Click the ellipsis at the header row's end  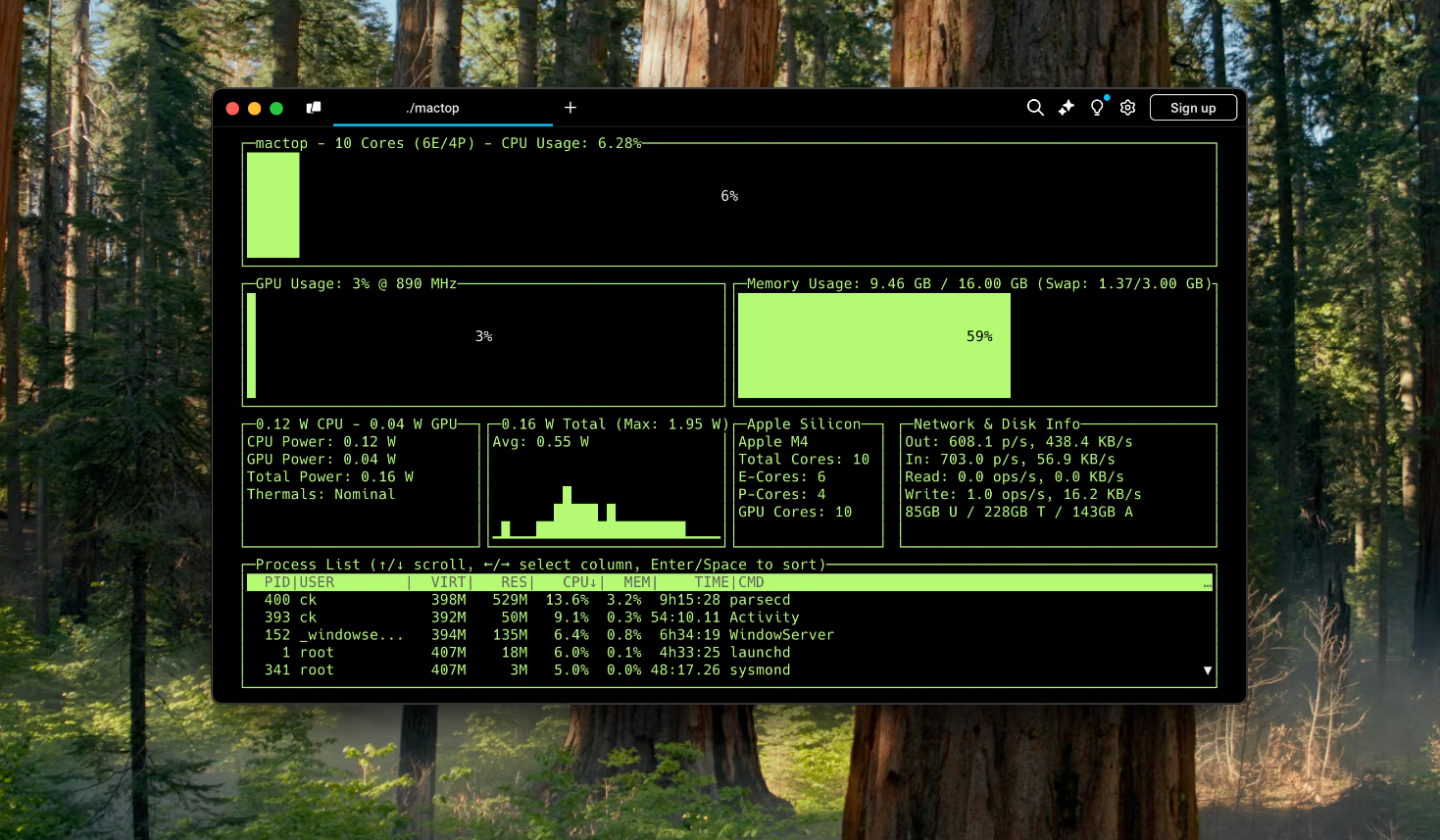[1207, 583]
